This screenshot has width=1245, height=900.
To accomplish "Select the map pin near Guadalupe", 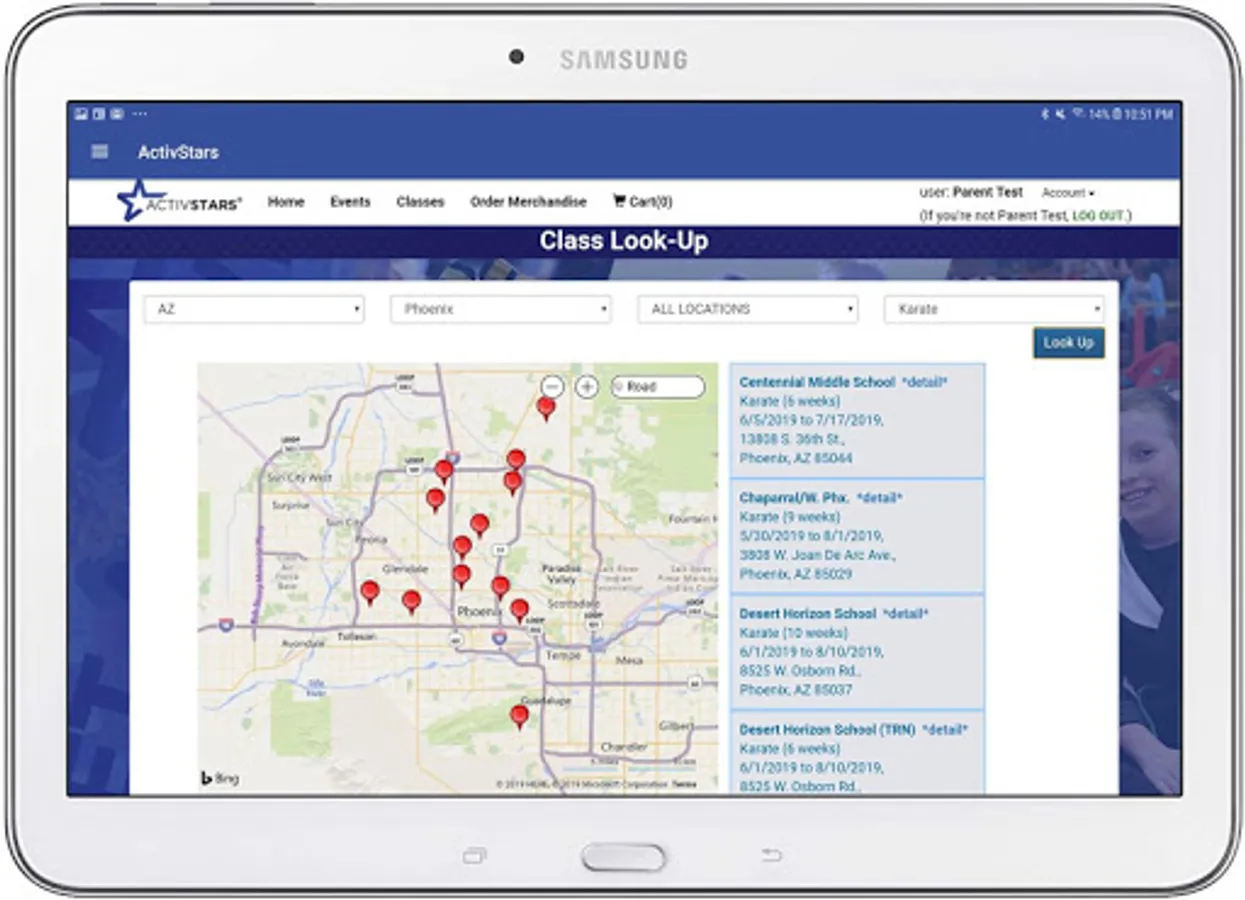I will click(x=519, y=716).
